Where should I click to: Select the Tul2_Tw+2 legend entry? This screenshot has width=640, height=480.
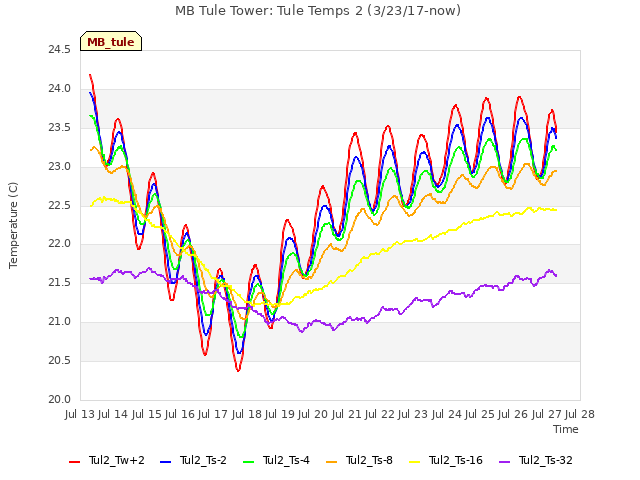(x=107, y=460)
